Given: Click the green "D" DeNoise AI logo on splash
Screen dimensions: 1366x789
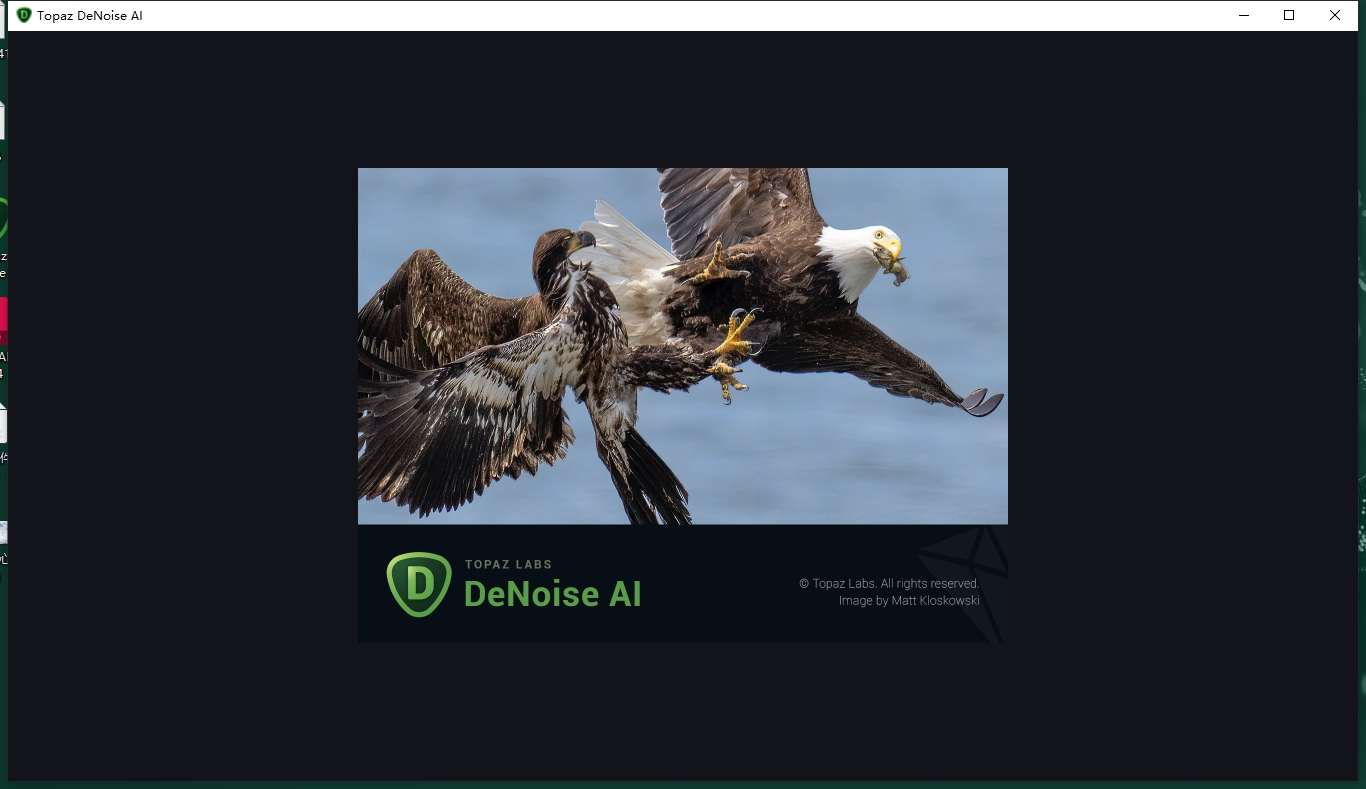Looking at the screenshot, I should click(x=418, y=584).
